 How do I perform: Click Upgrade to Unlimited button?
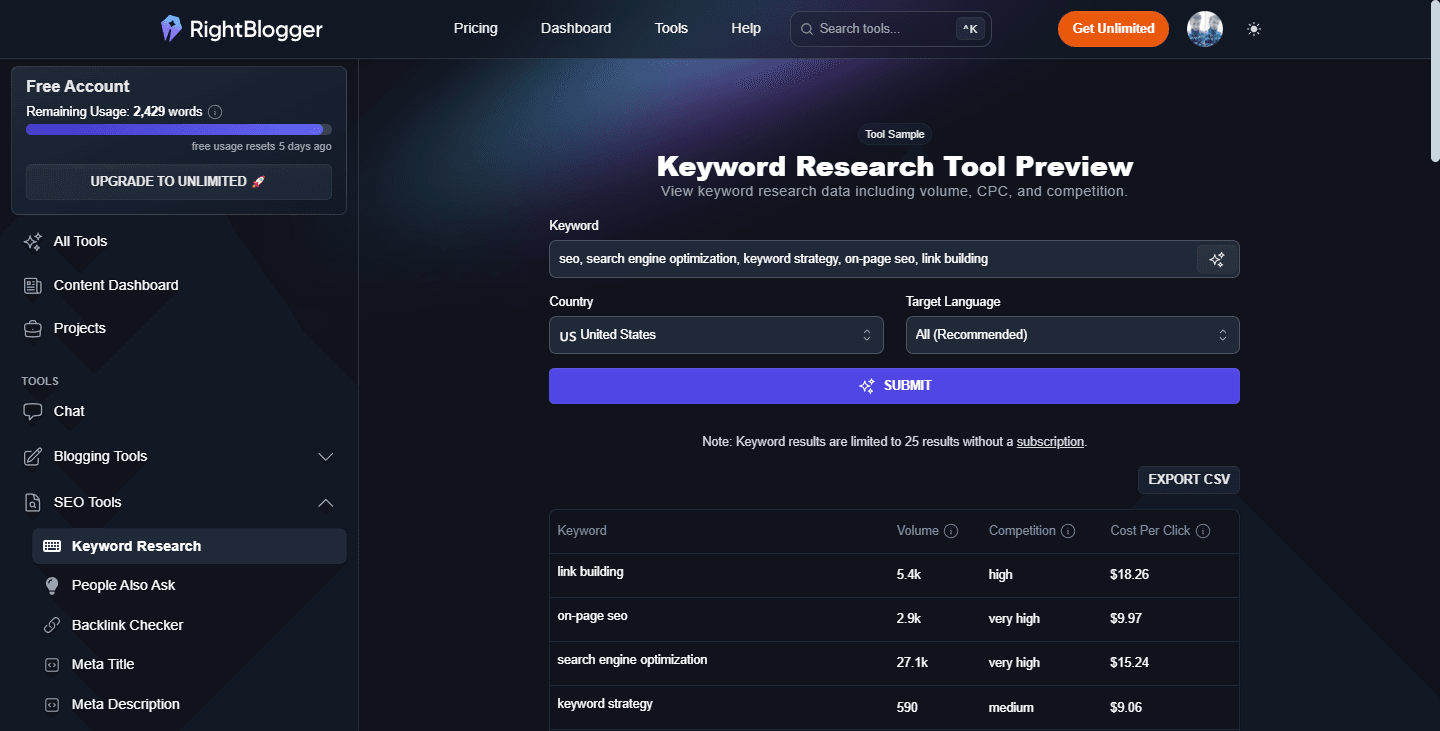tap(179, 182)
